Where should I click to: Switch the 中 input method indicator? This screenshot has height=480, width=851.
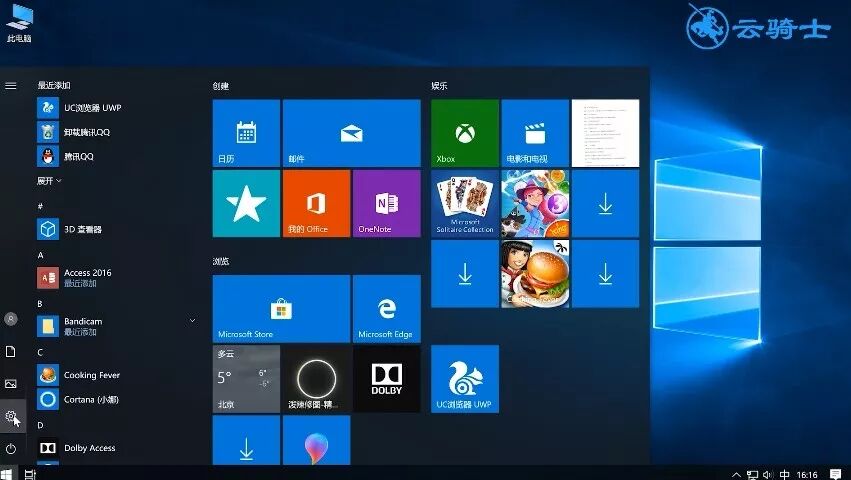click(x=784, y=475)
